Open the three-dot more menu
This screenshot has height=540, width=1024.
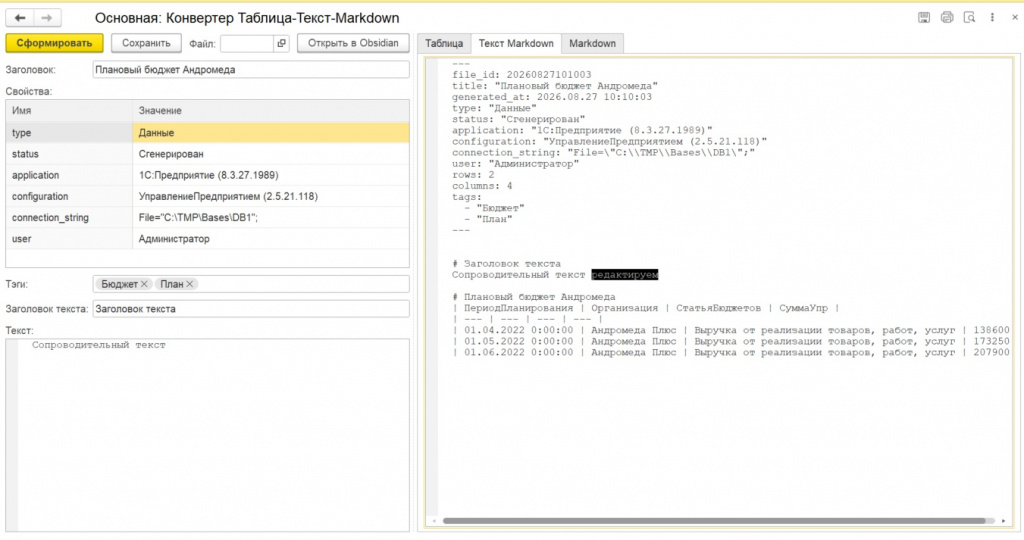pos(992,18)
